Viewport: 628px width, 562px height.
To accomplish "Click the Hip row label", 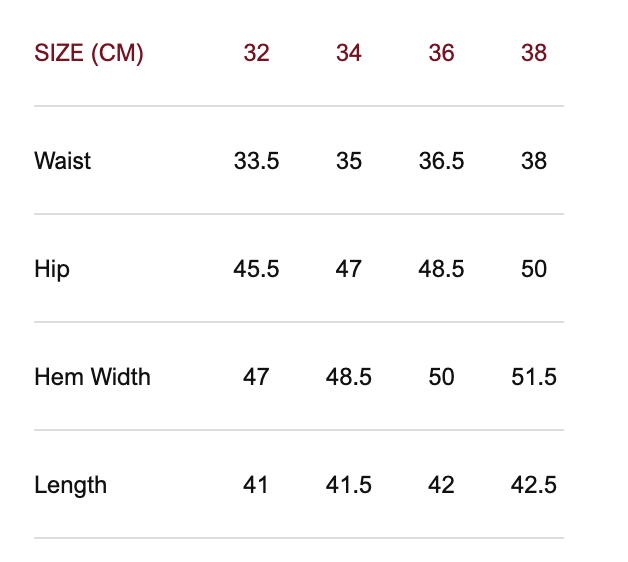I will (x=52, y=269).
